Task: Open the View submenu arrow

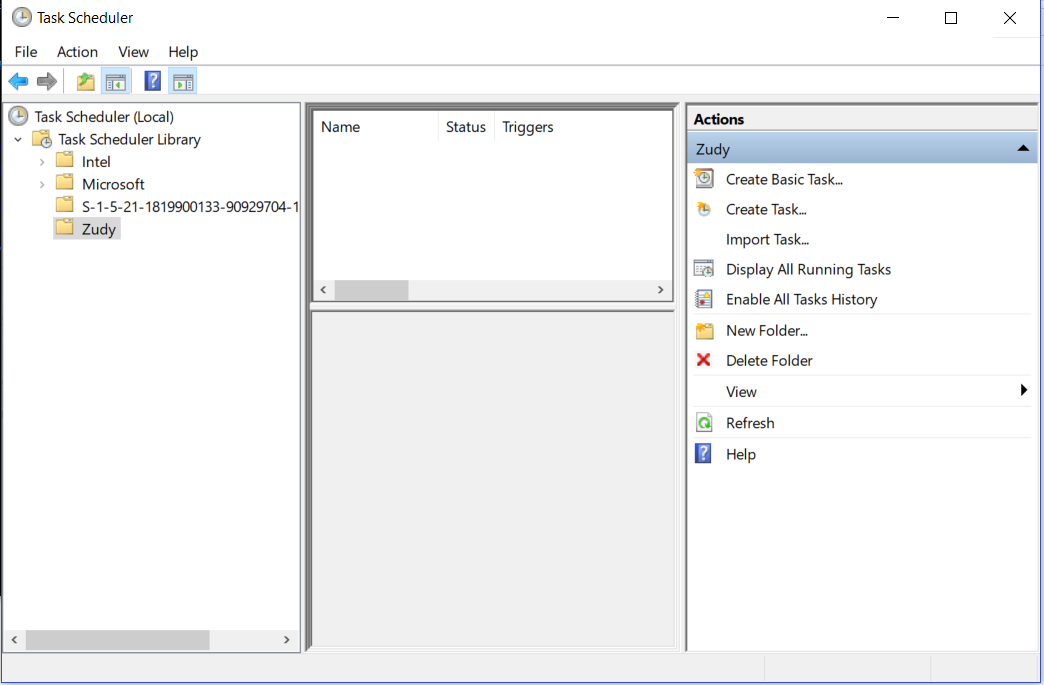Action: click(x=1023, y=391)
